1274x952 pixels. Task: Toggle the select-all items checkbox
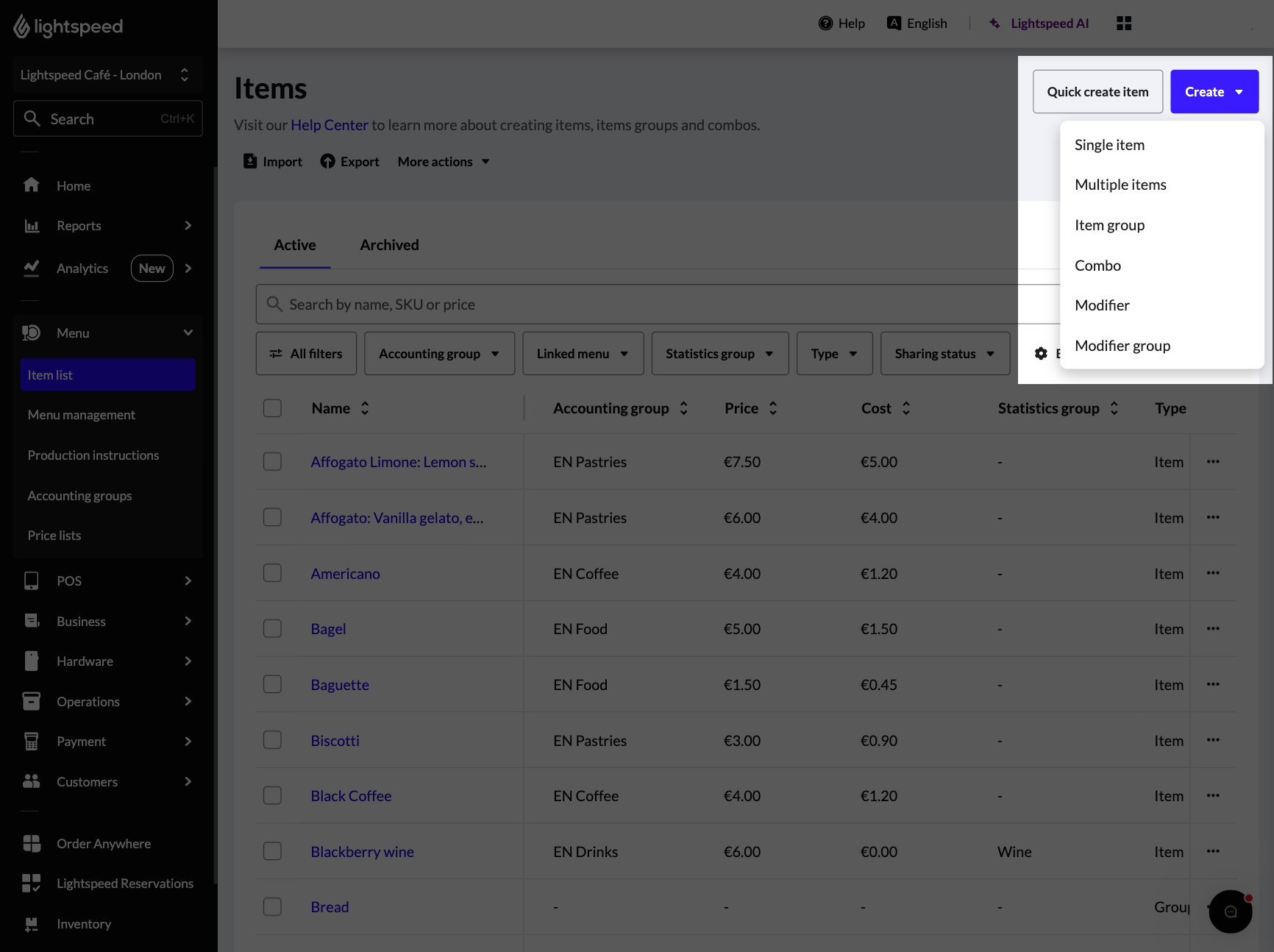click(x=272, y=408)
